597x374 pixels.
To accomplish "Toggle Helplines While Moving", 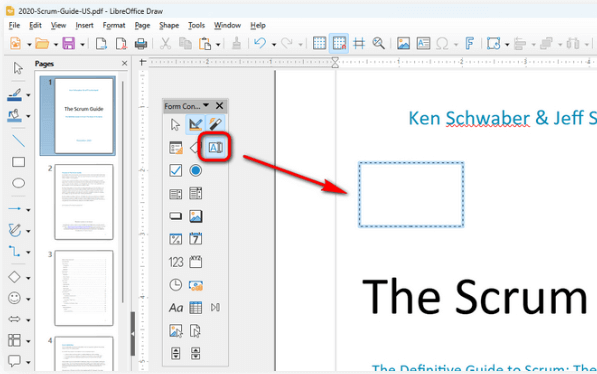I will (359, 43).
